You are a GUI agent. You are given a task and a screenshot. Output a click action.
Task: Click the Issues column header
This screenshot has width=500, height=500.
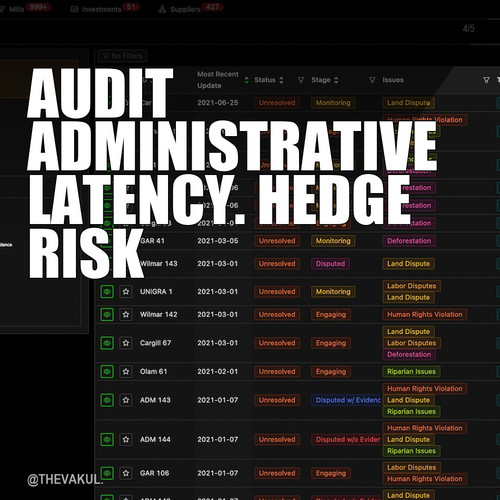click(393, 80)
